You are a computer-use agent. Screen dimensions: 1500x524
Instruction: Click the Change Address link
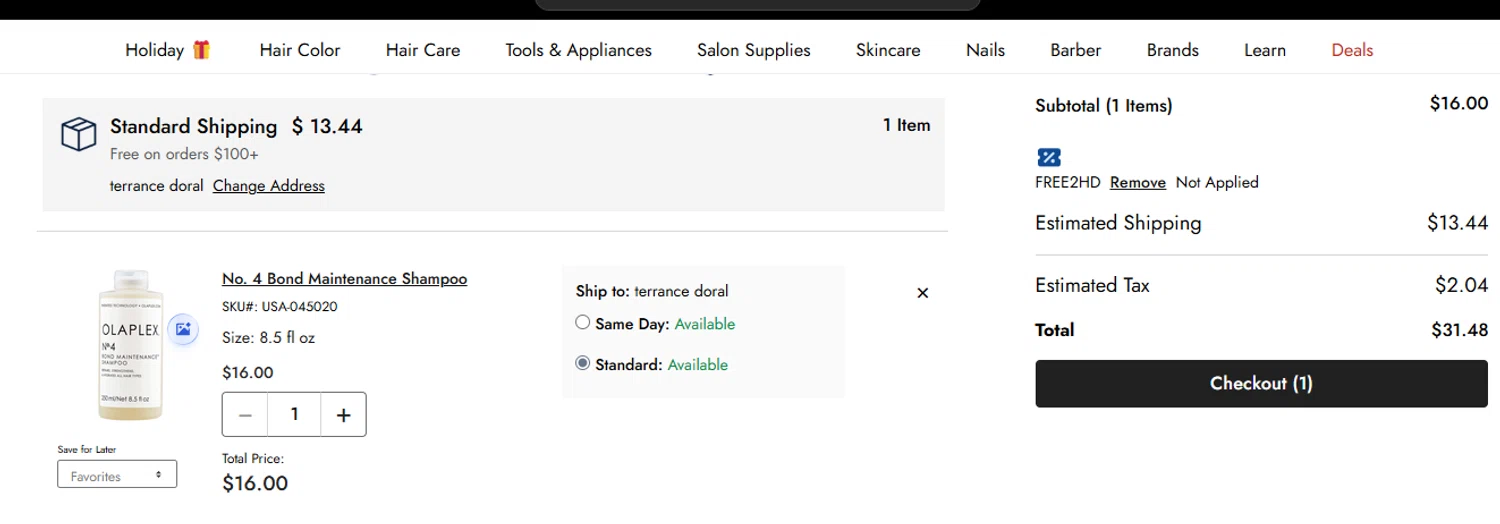[268, 186]
